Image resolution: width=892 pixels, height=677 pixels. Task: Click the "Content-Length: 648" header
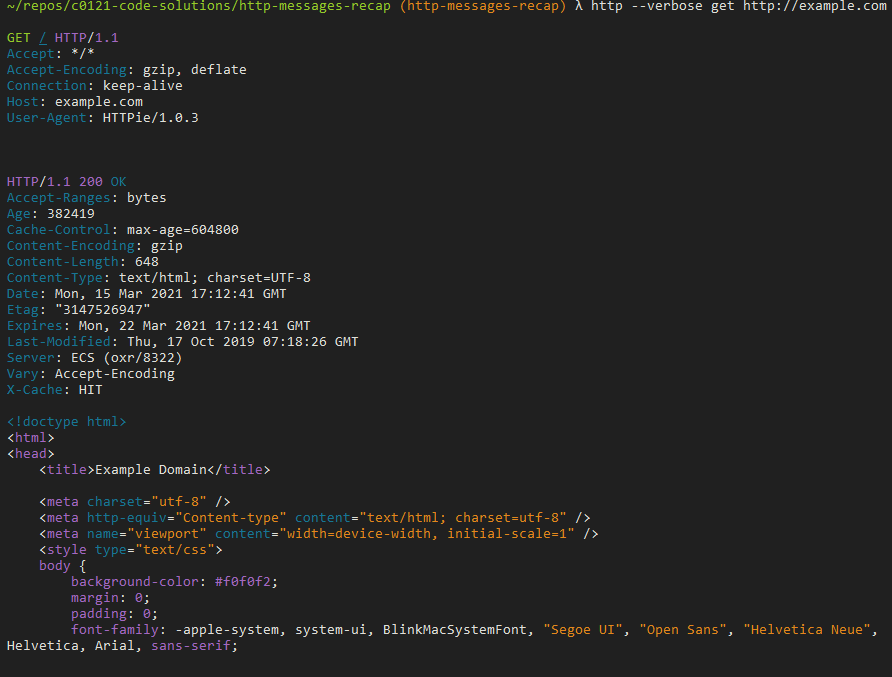tap(82, 262)
